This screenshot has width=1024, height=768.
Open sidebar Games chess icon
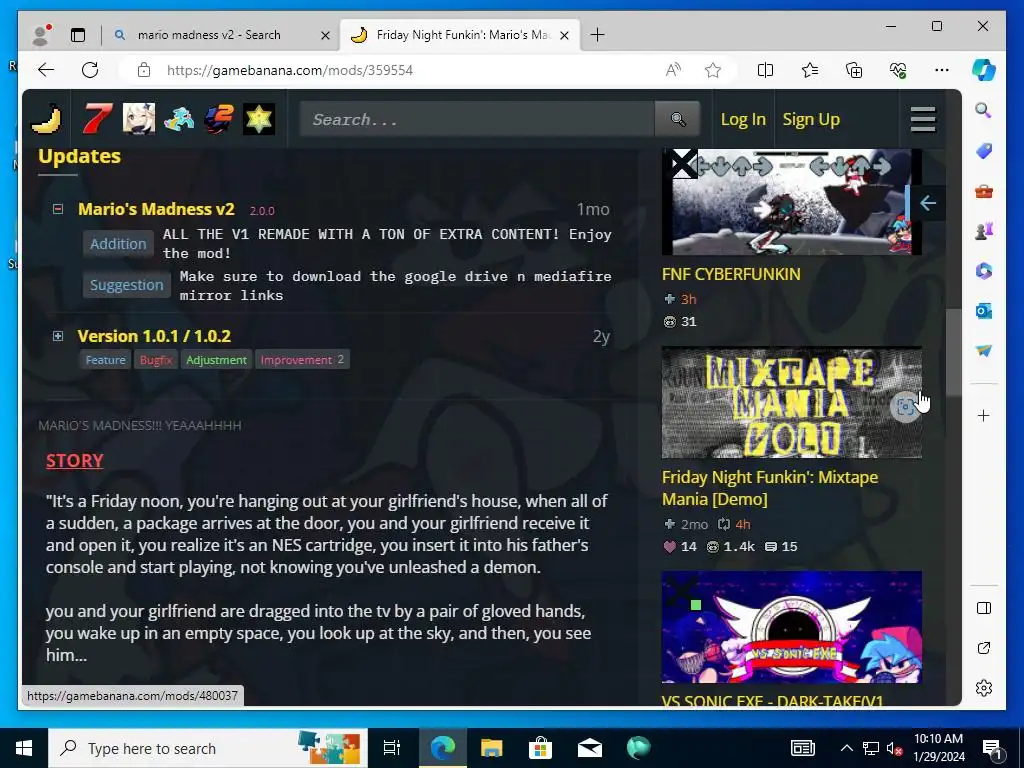[x=984, y=231]
